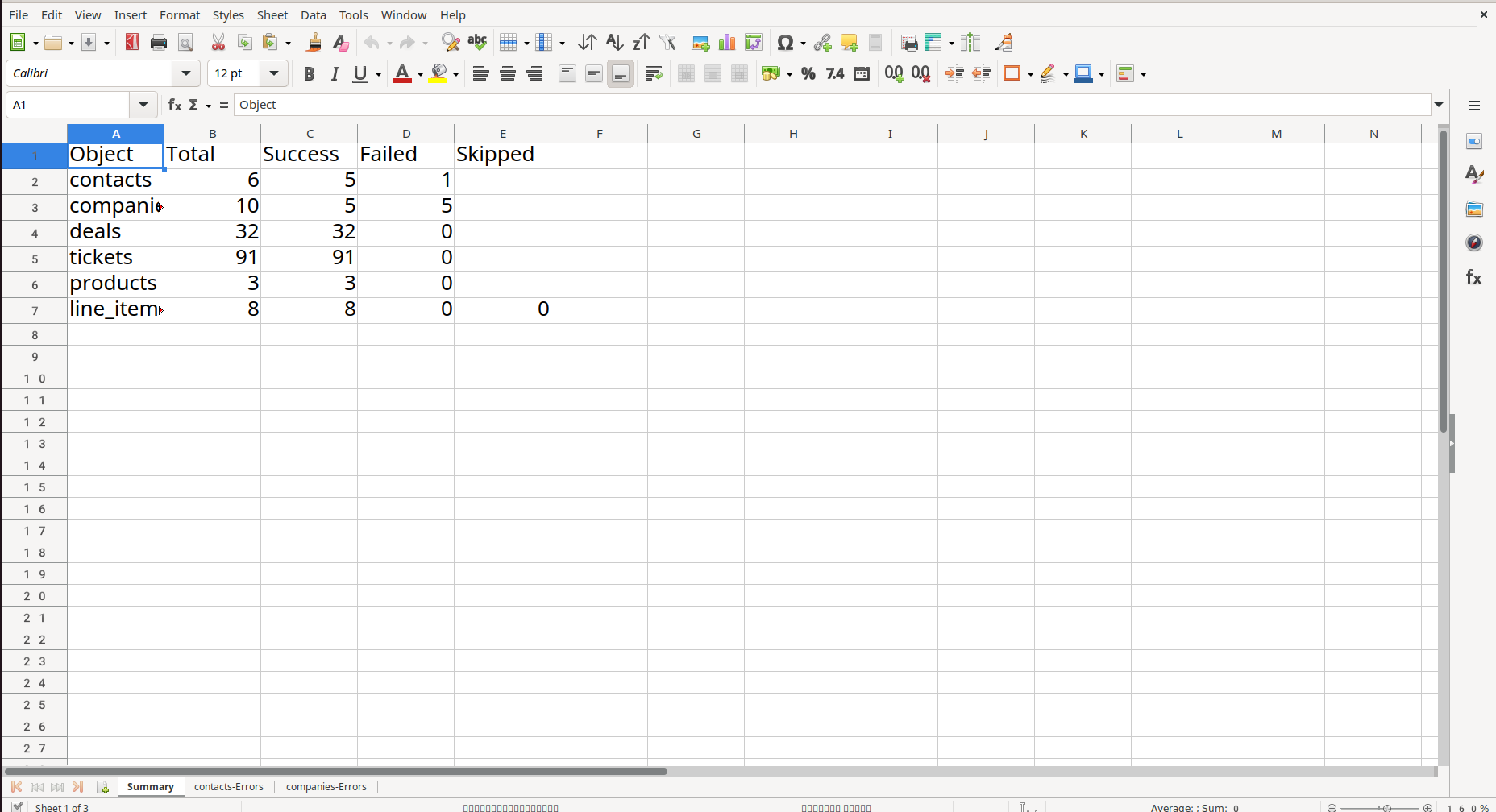This screenshot has height=812, width=1496.
Task: Select the column B header
Action: [213, 134]
